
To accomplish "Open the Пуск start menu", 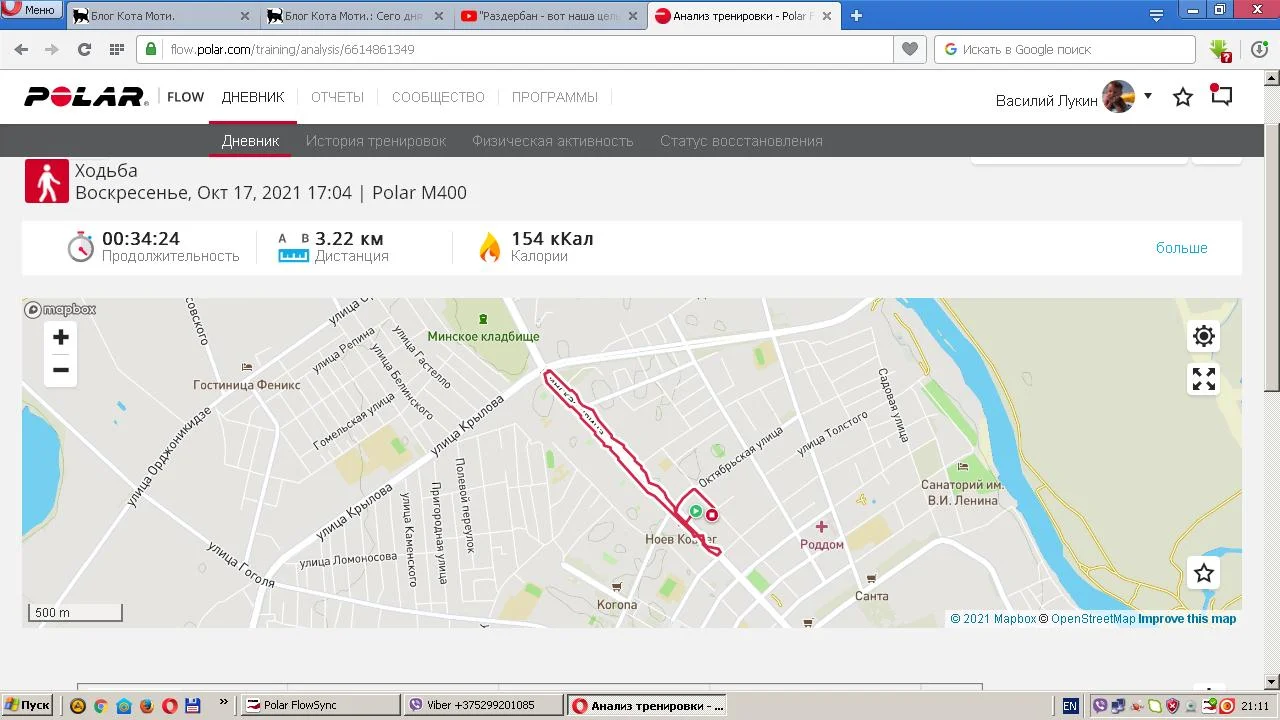I will pyautogui.click(x=28, y=705).
